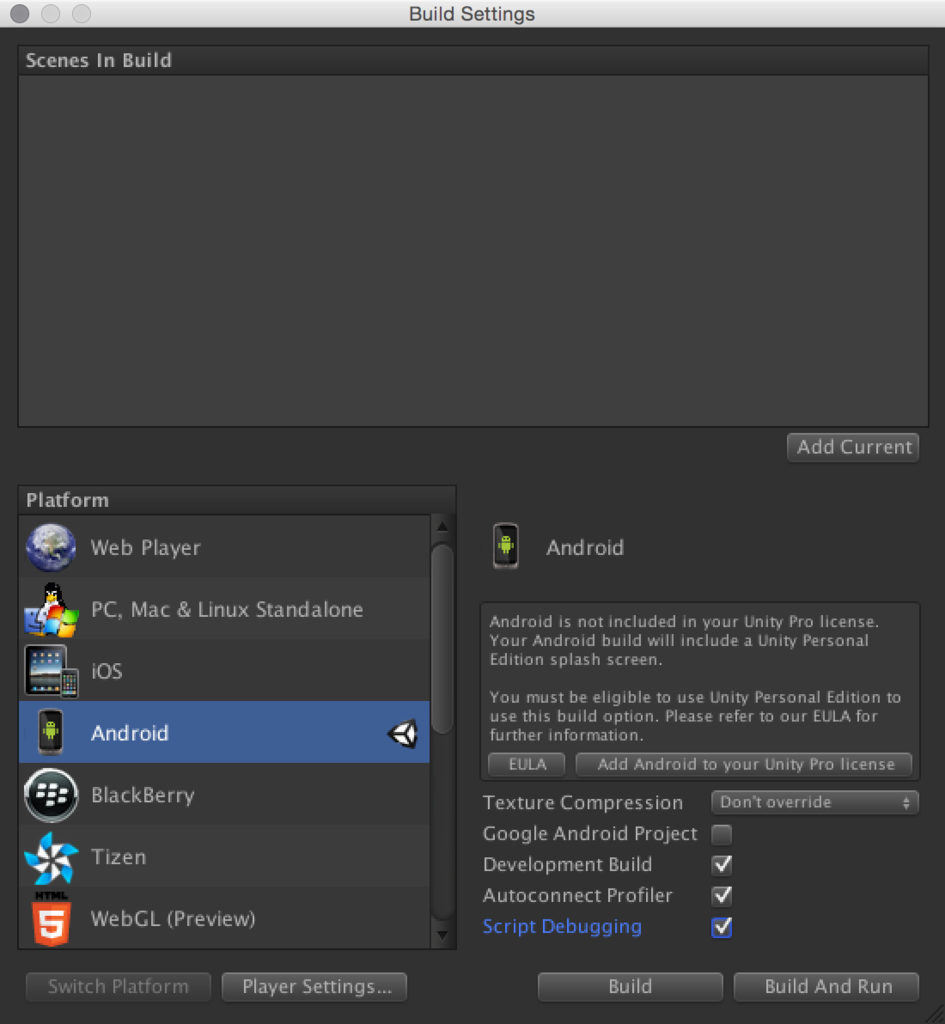Click the Tizen pinwheel icon
945x1024 pixels.
(x=51, y=857)
